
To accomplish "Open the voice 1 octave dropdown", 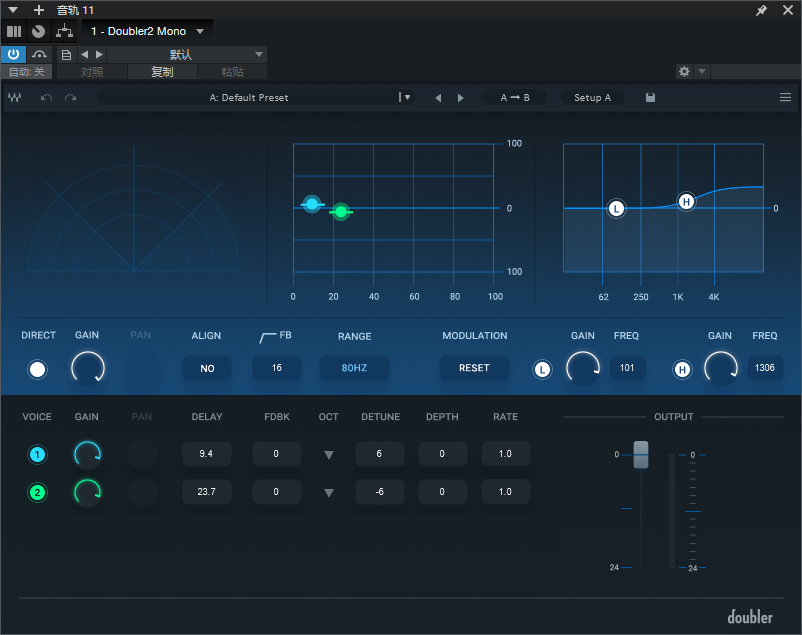I will point(329,455).
